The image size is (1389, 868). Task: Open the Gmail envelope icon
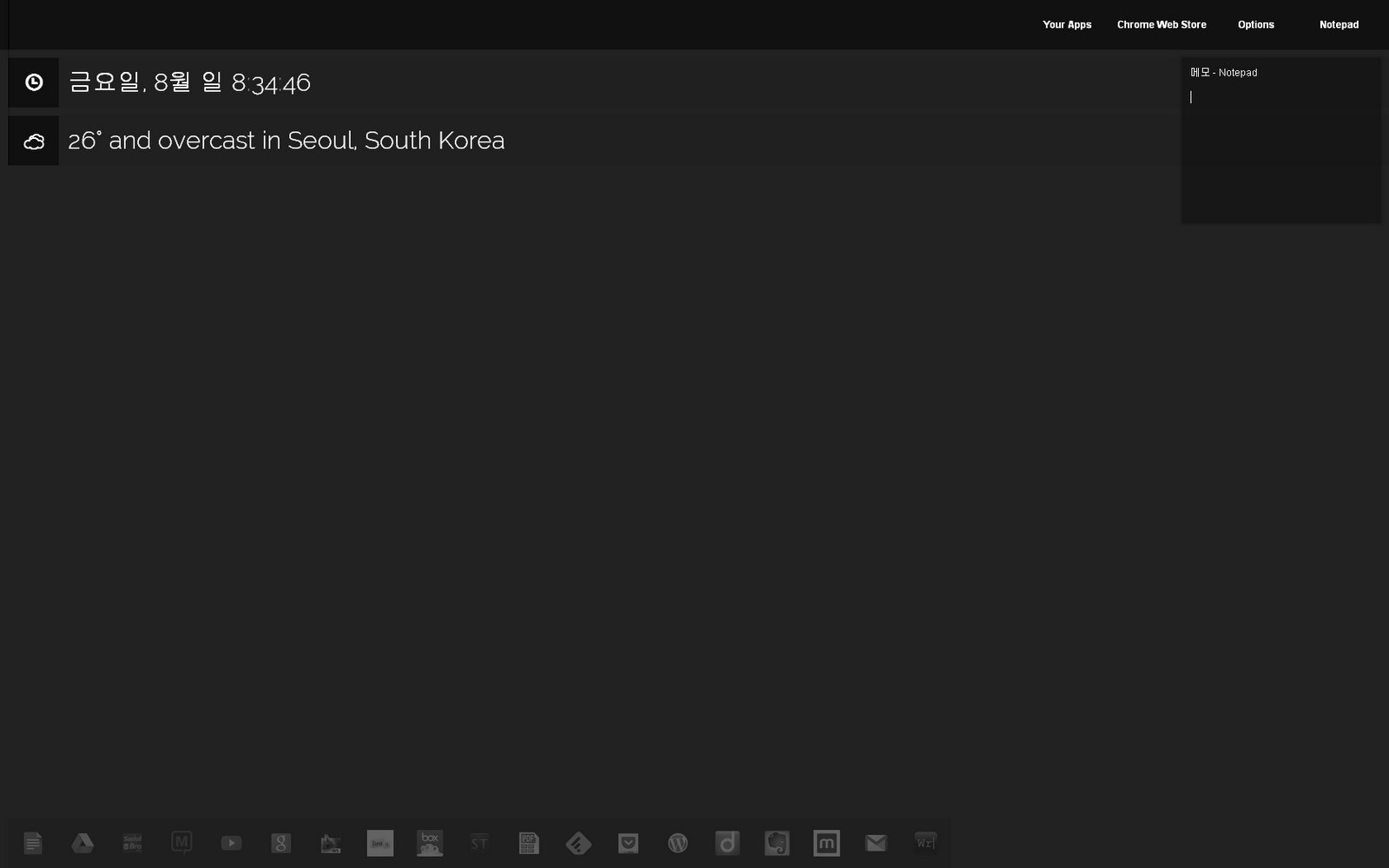tap(876, 843)
